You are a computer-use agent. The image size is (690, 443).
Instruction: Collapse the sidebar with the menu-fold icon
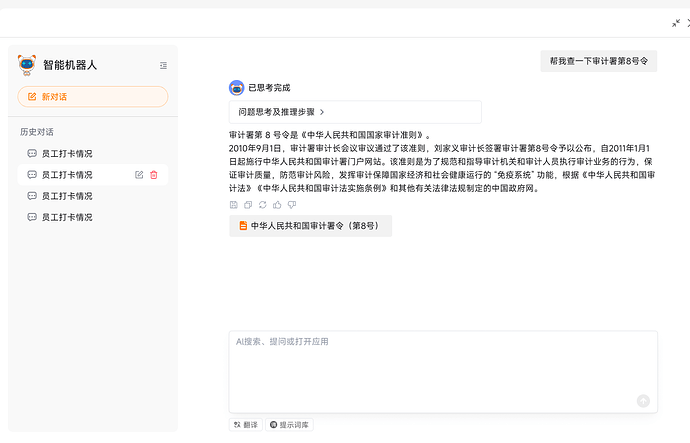pyautogui.click(x=163, y=66)
